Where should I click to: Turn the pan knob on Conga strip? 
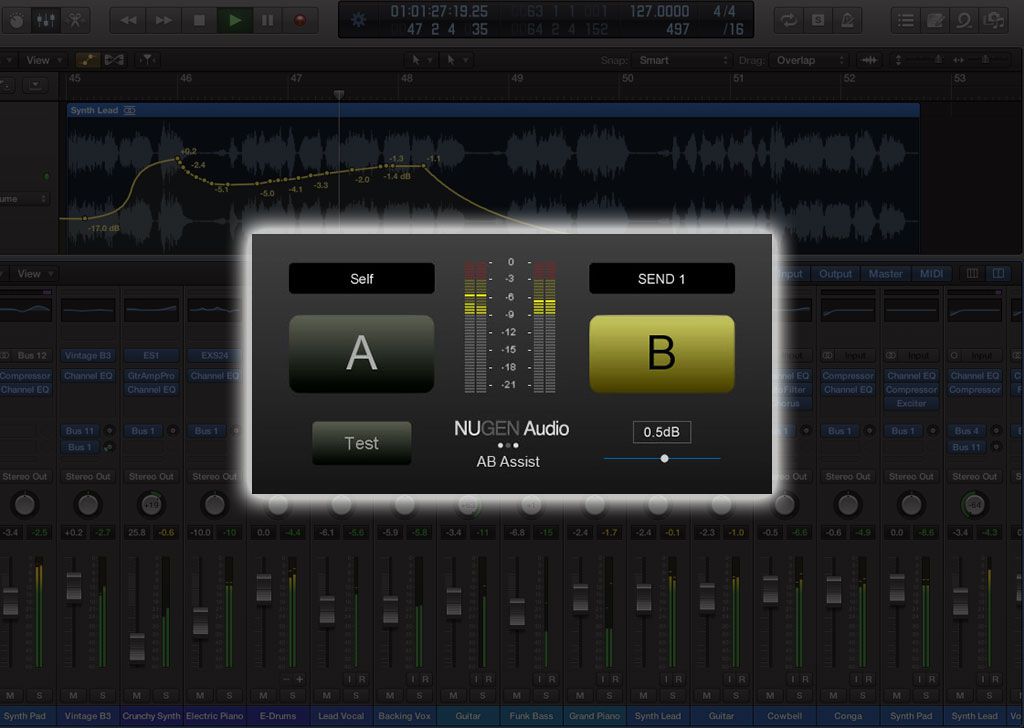click(848, 505)
